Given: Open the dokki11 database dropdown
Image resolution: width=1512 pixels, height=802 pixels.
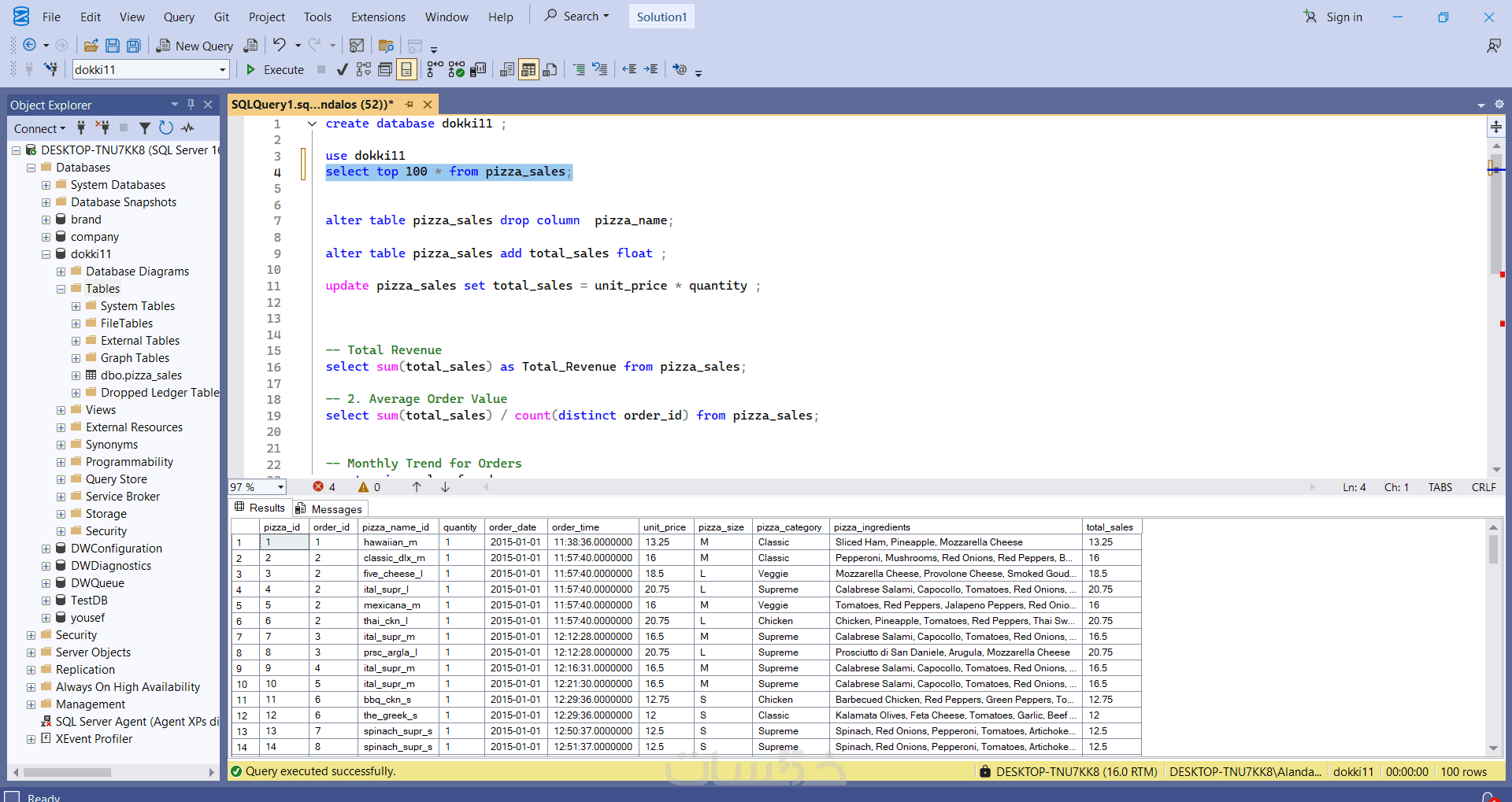Looking at the screenshot, I should 222,70.
